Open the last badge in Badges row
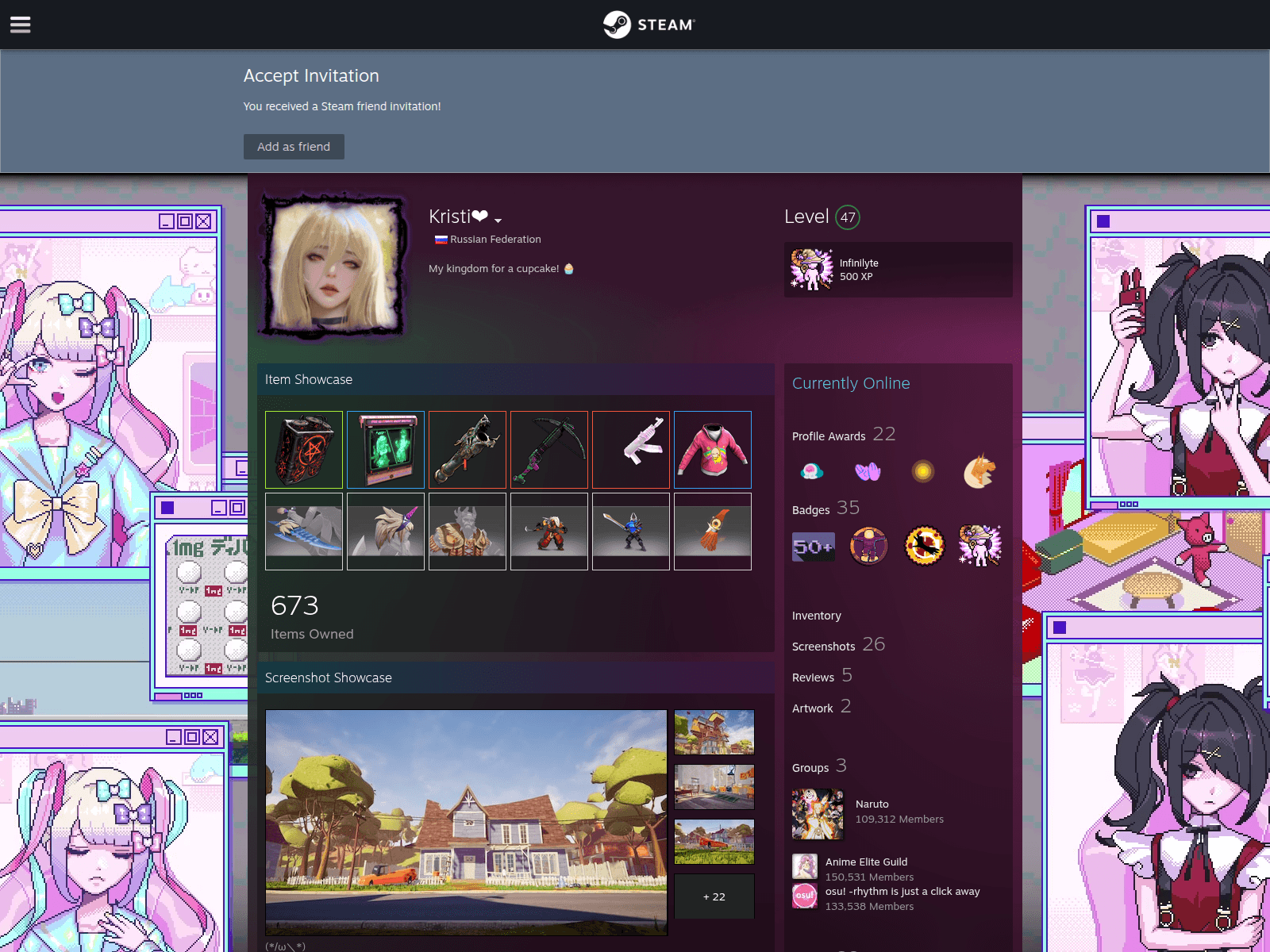This screenshot has width=1270, height=952. pyautogui.click(x=980, y=546)
